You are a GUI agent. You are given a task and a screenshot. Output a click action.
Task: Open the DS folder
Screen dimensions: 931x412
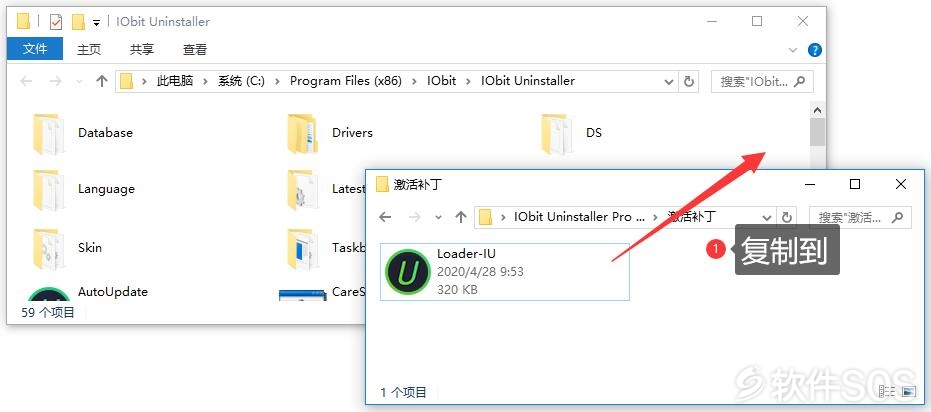tap(572, 133)
